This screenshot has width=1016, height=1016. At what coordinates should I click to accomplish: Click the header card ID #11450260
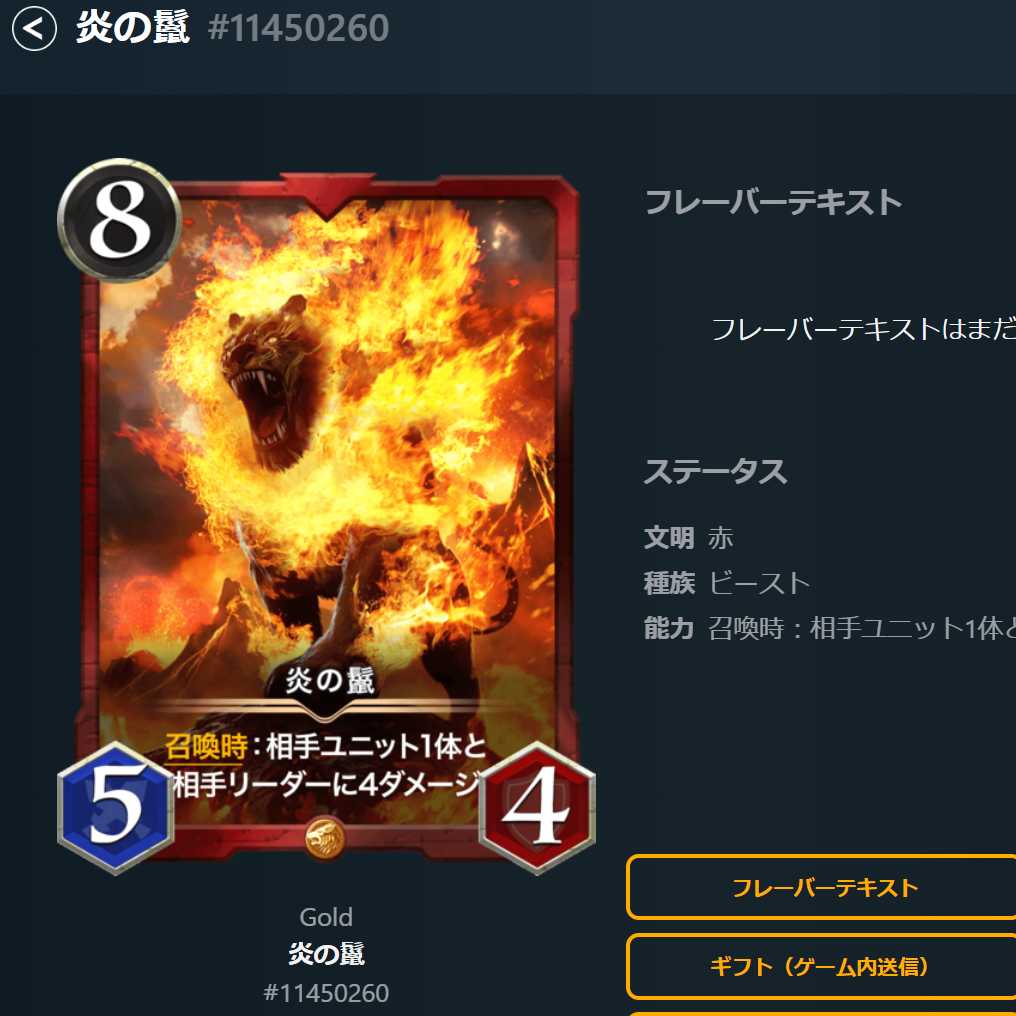pos(299,29)
